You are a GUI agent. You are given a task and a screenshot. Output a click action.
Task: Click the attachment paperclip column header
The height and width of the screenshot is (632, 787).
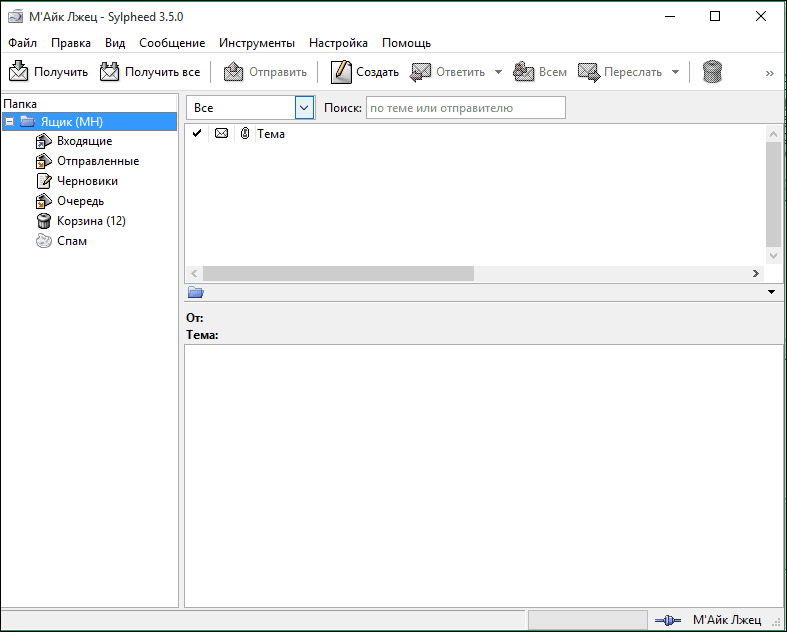244,134
